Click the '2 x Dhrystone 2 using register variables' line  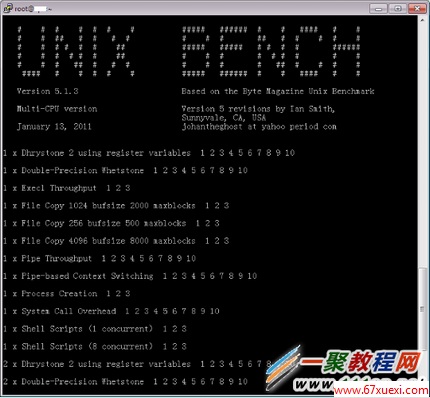138,364
